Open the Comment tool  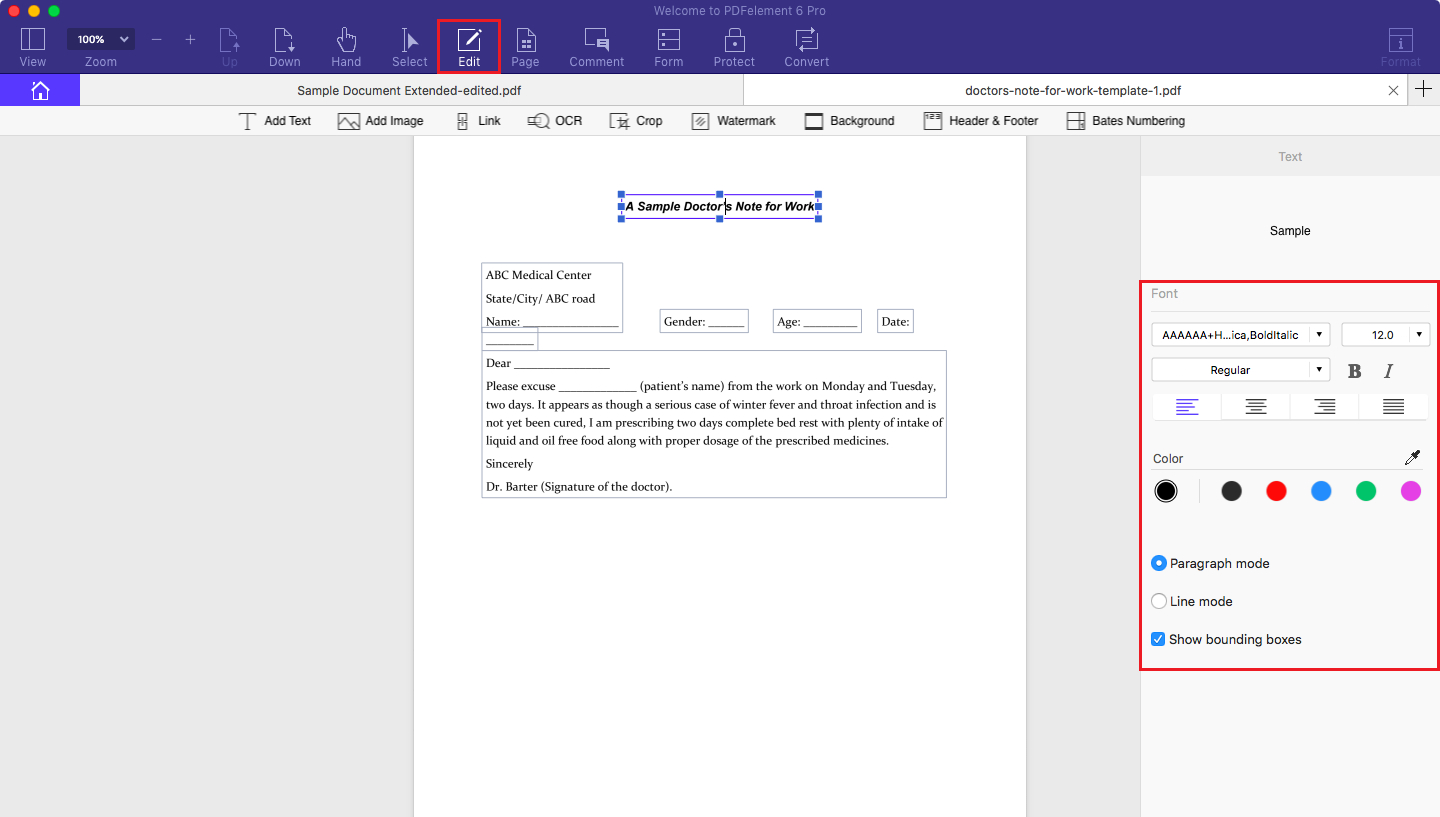tap(596, 45)
